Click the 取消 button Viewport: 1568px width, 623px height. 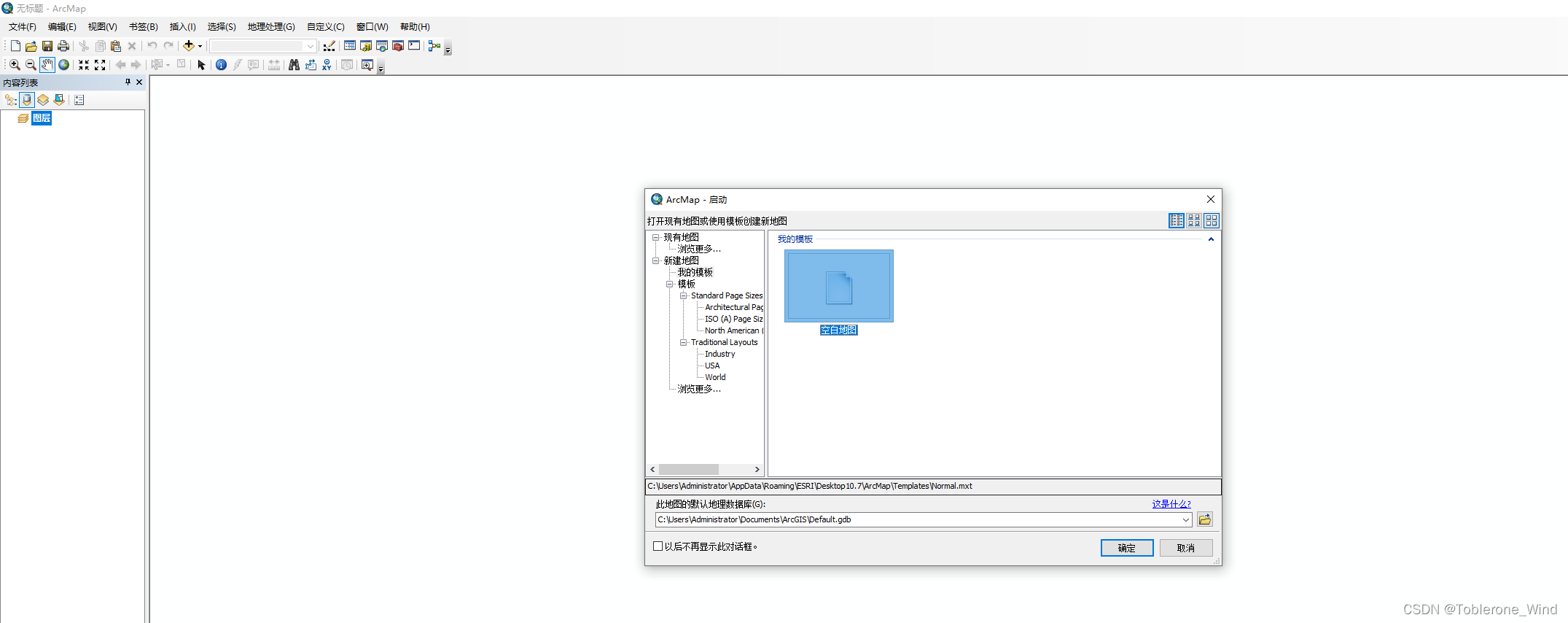1186,548
